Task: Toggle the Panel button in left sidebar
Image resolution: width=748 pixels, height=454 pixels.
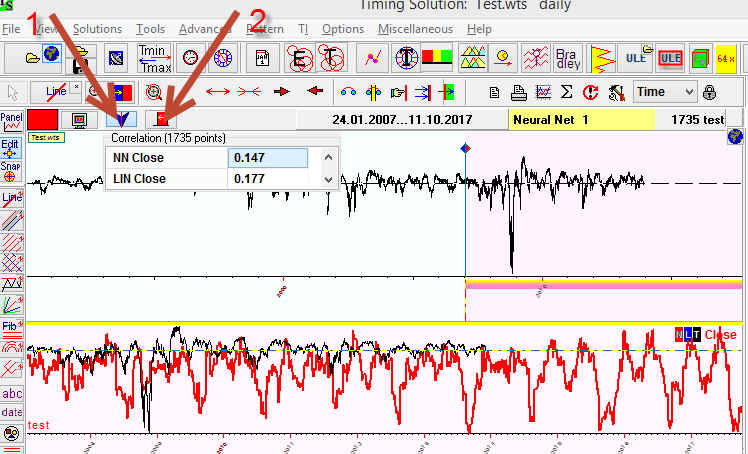Action: tap(12, 121)
